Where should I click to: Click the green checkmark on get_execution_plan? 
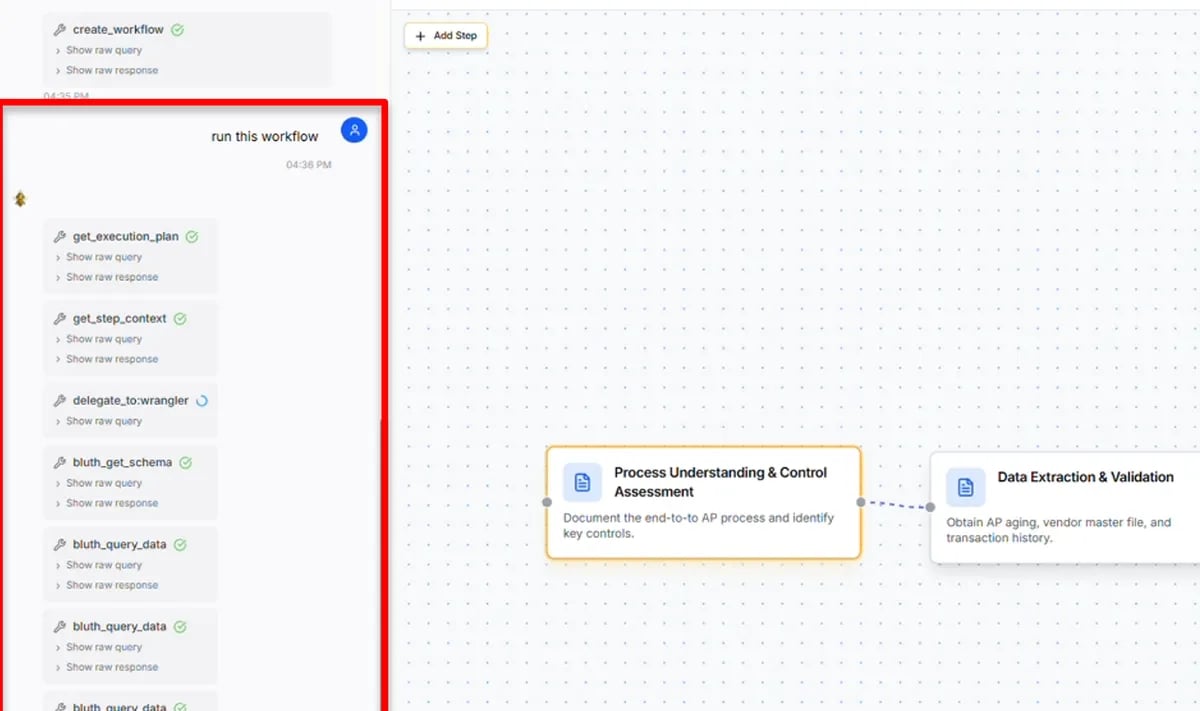[192, 236]
